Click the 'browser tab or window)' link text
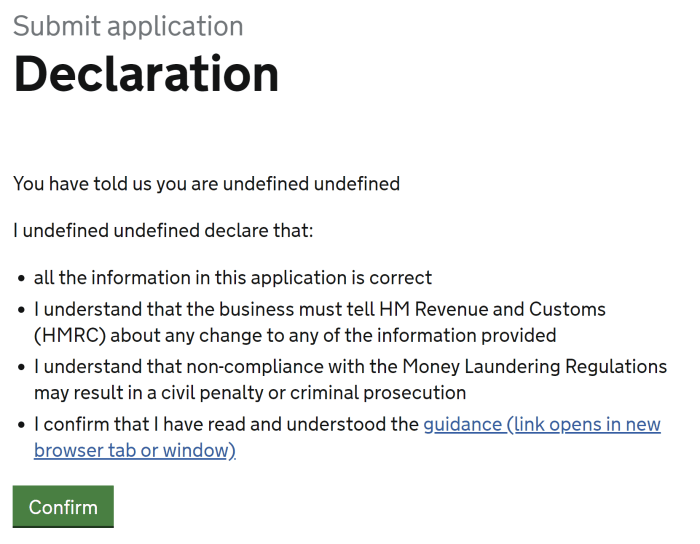The image size is (700, 544). pos(134,451)
